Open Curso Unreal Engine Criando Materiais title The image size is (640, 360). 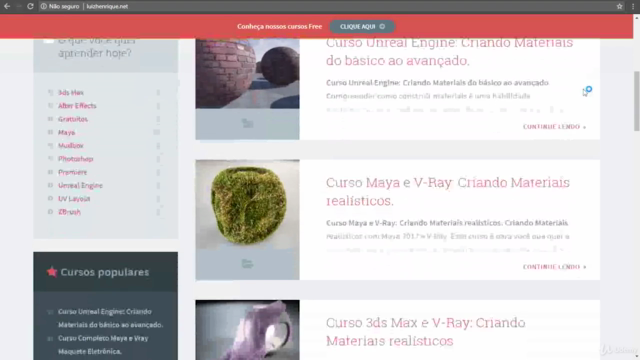(x=449, y=51)
